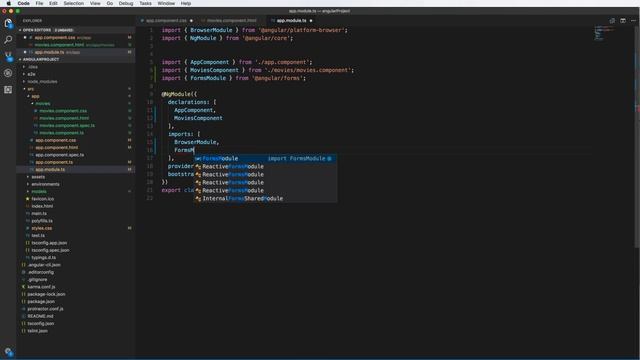Screen dimensions: 640x360
Task: Open the Explorer view in activity bar
Action: 8,23
